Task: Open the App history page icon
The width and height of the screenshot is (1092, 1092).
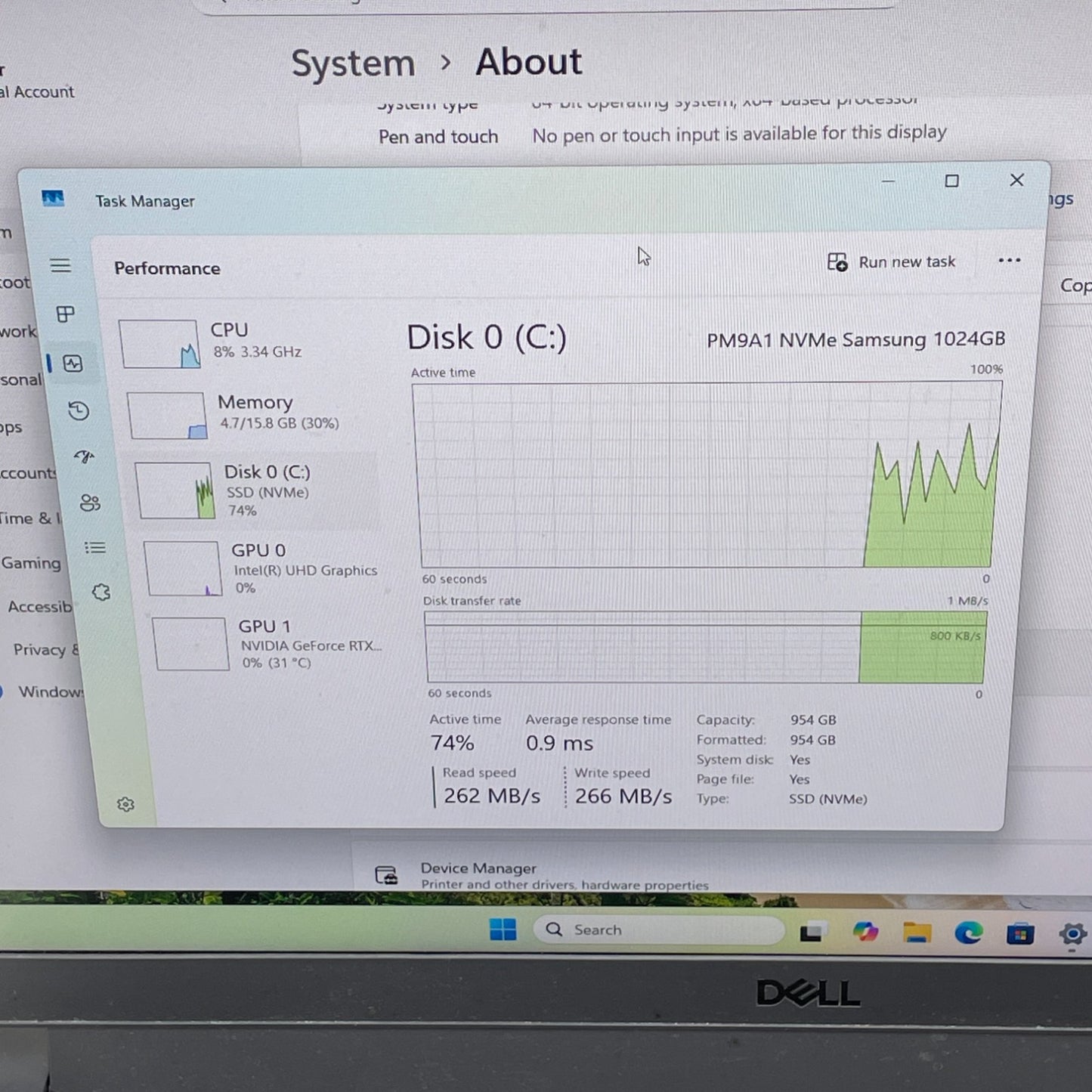Action: click(x=79, y=411)
